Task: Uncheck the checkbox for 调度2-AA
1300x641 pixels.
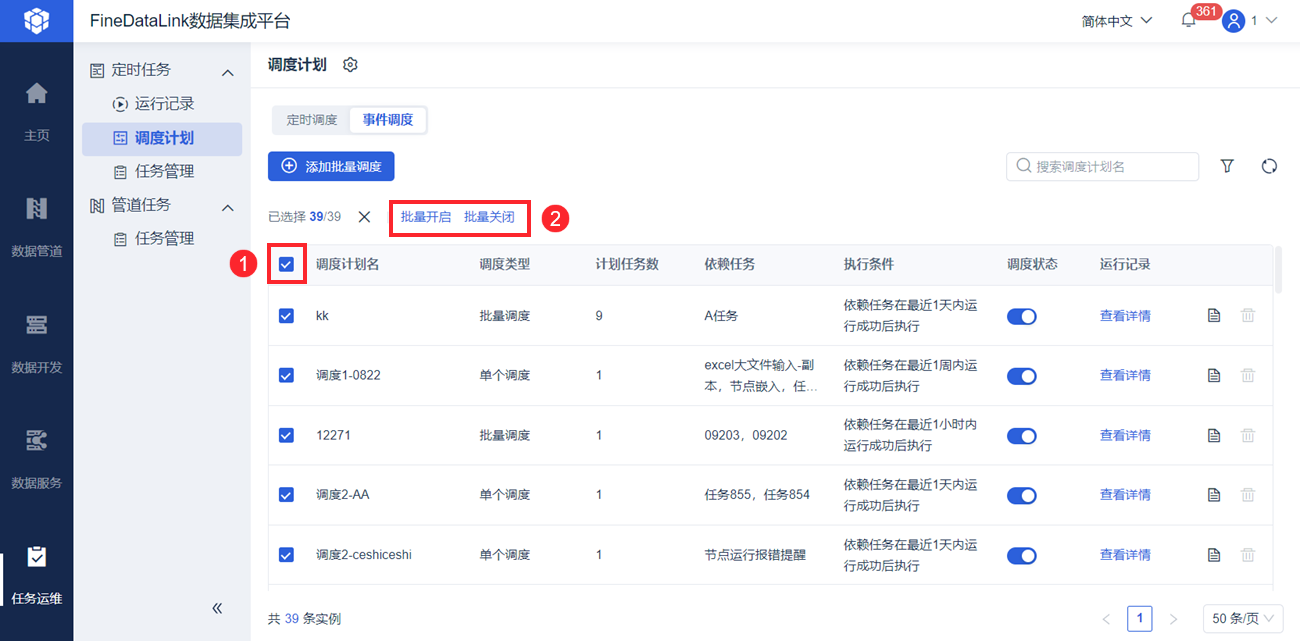Action: [286, 494]
